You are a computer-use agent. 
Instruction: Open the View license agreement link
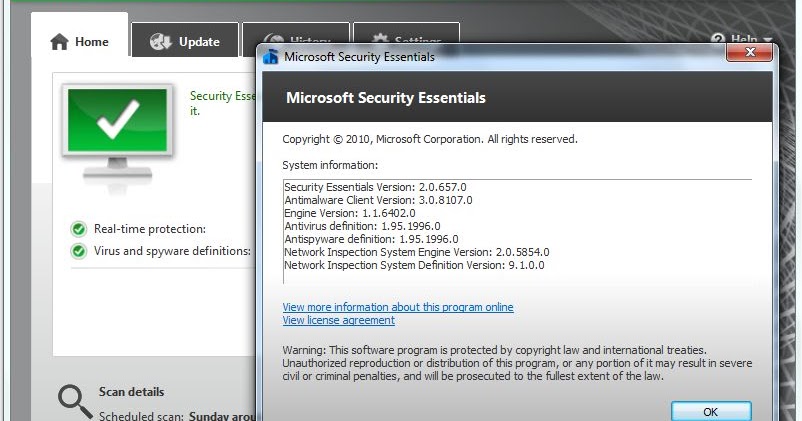point(339,320)
